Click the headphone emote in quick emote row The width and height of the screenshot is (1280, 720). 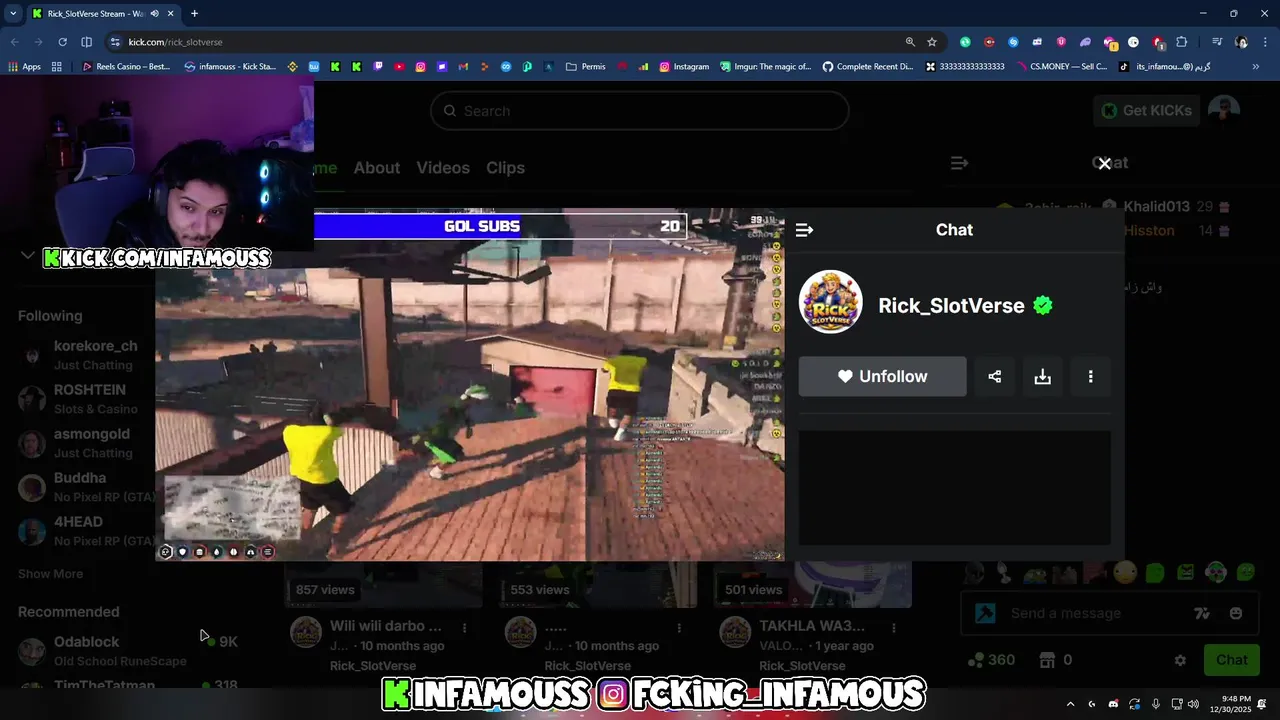1216,573
